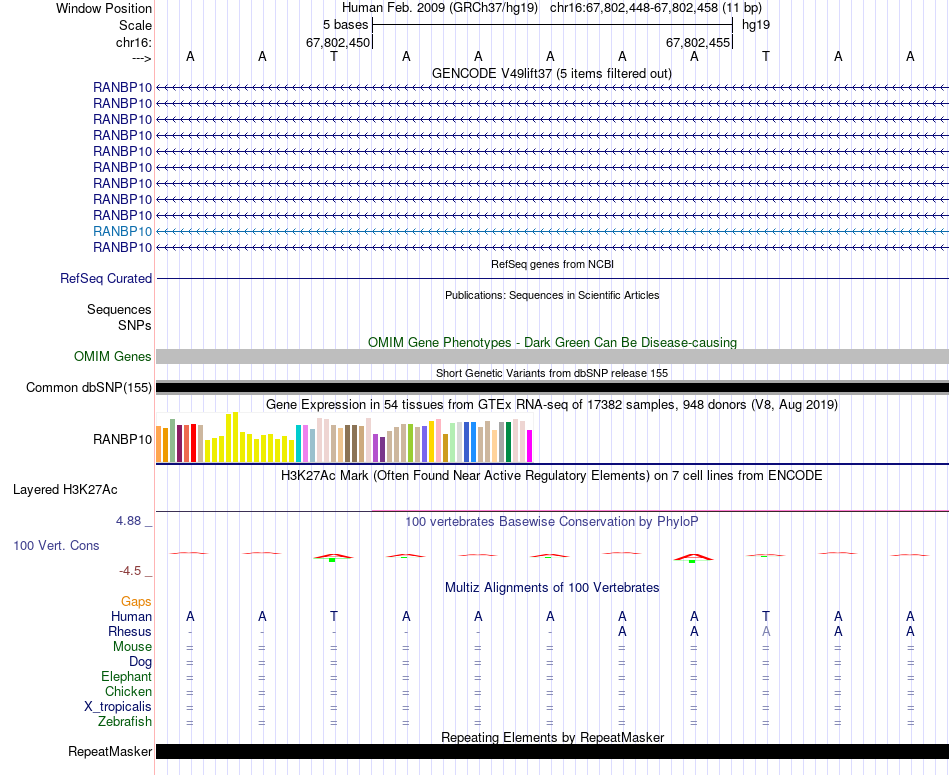Click Publications: Sequences in Scientific Articles title
This screenshot has width=950, height=775.
tap(552, 295)
